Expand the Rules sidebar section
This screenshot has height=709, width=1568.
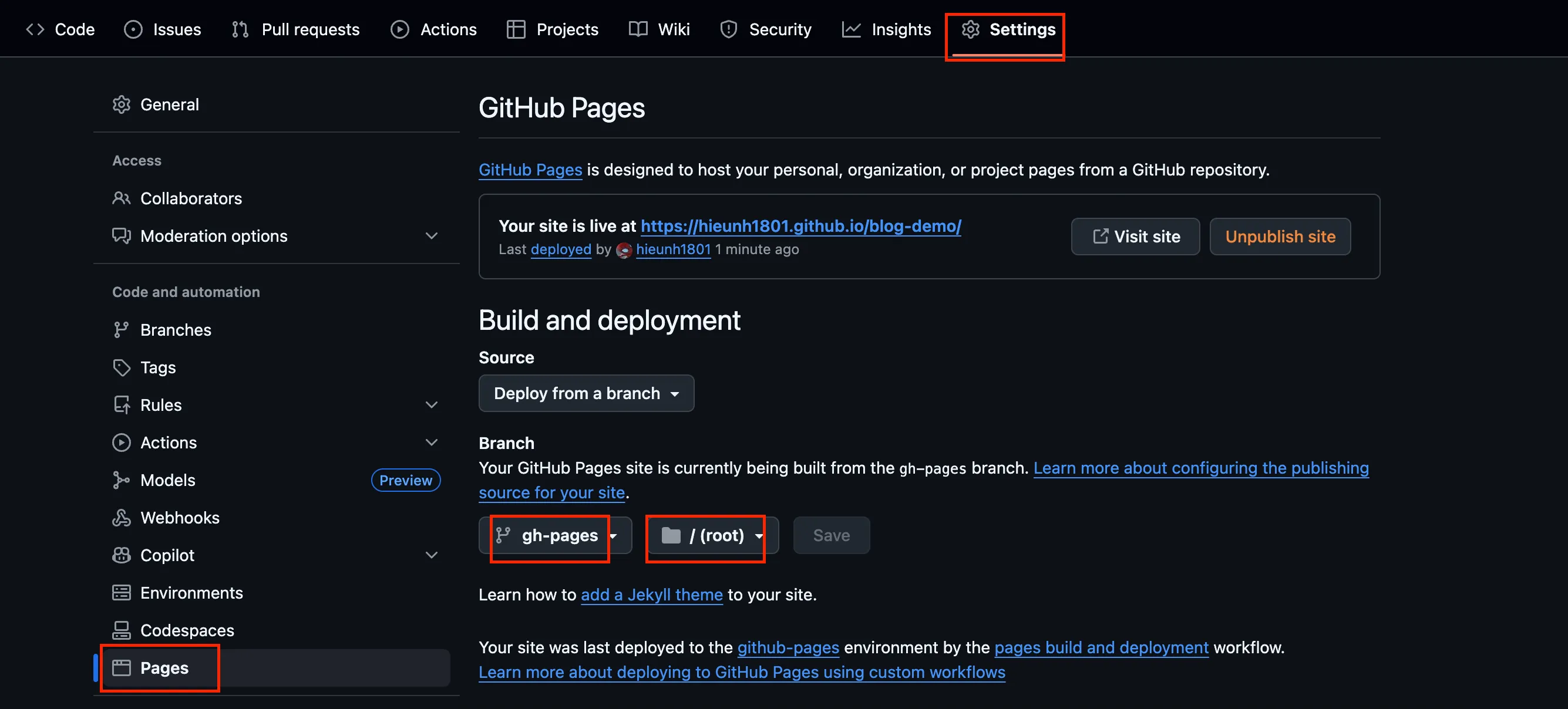[432, 405]
